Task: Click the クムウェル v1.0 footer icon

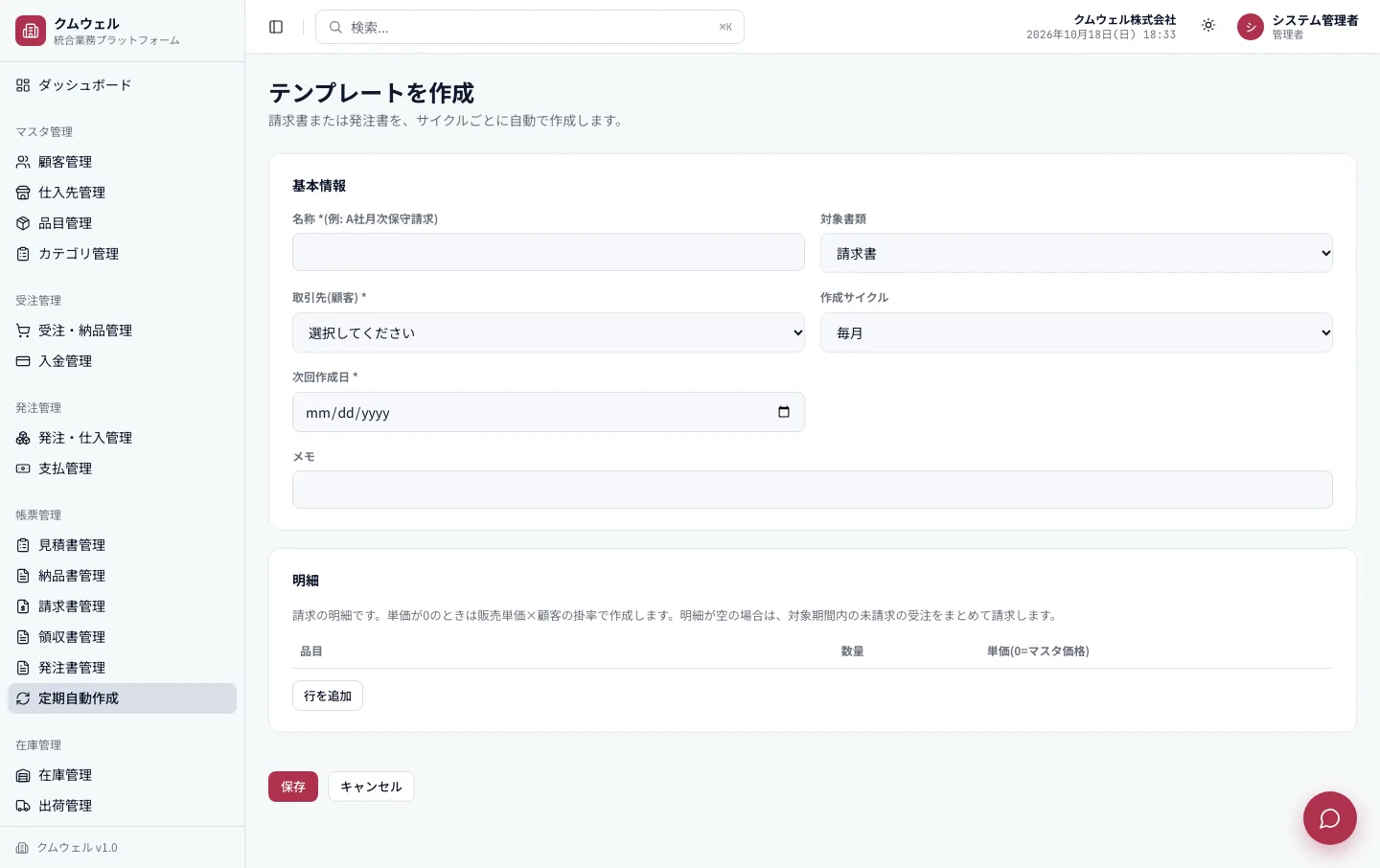Action: click(x=22, y=848)
